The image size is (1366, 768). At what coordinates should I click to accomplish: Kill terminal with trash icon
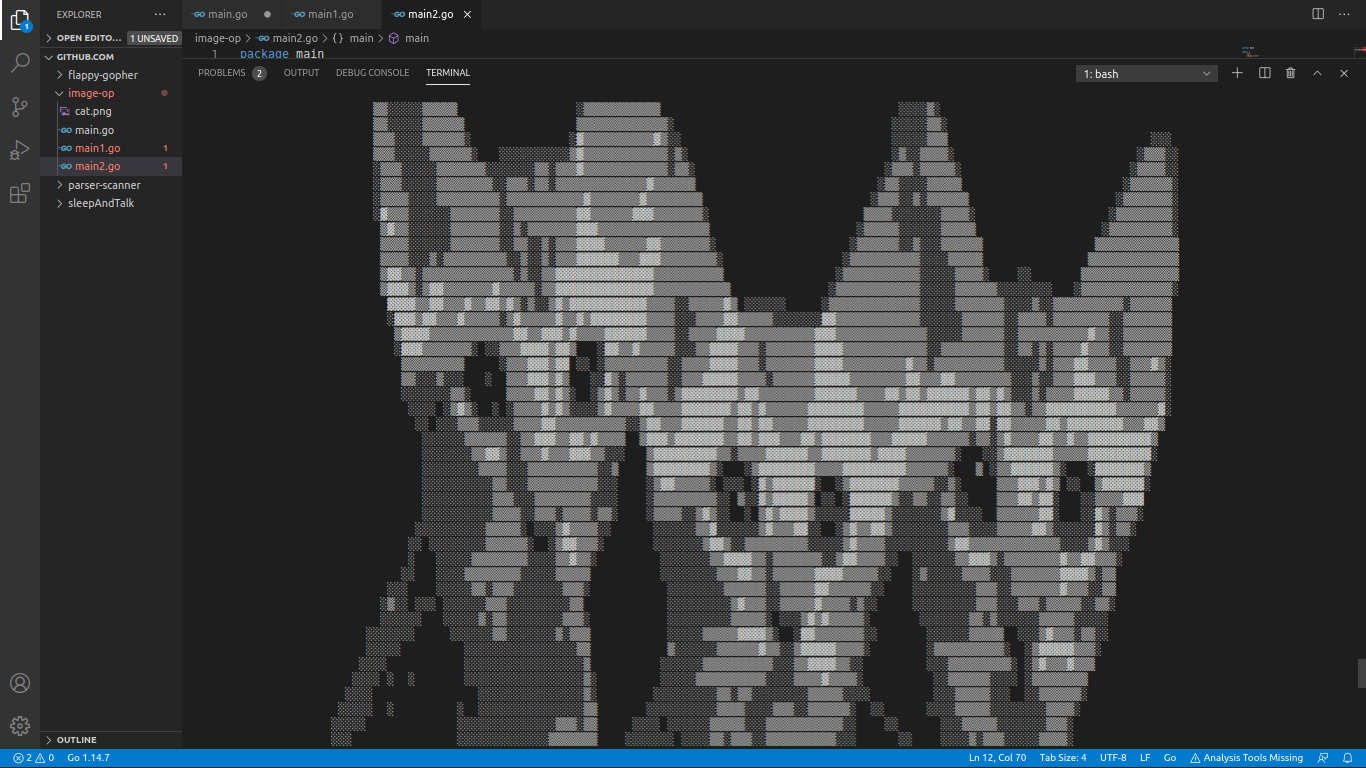[1290, 73]
